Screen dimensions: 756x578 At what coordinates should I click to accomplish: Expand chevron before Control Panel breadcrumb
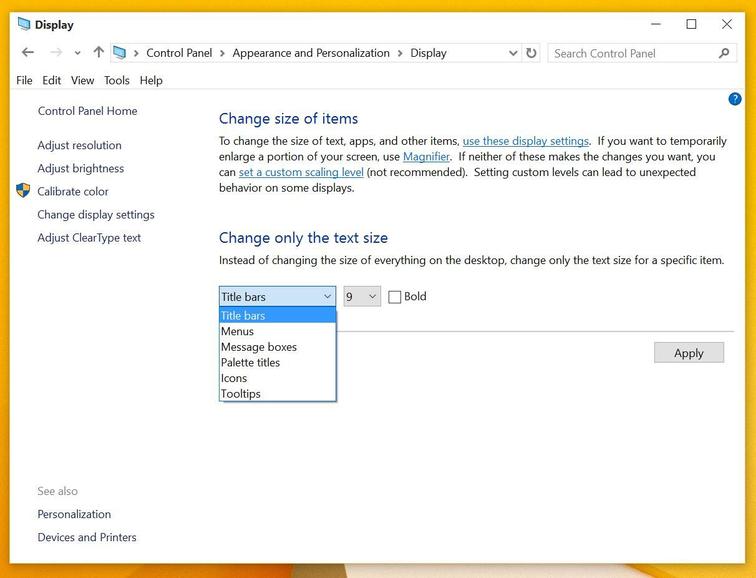click(136, 53)
